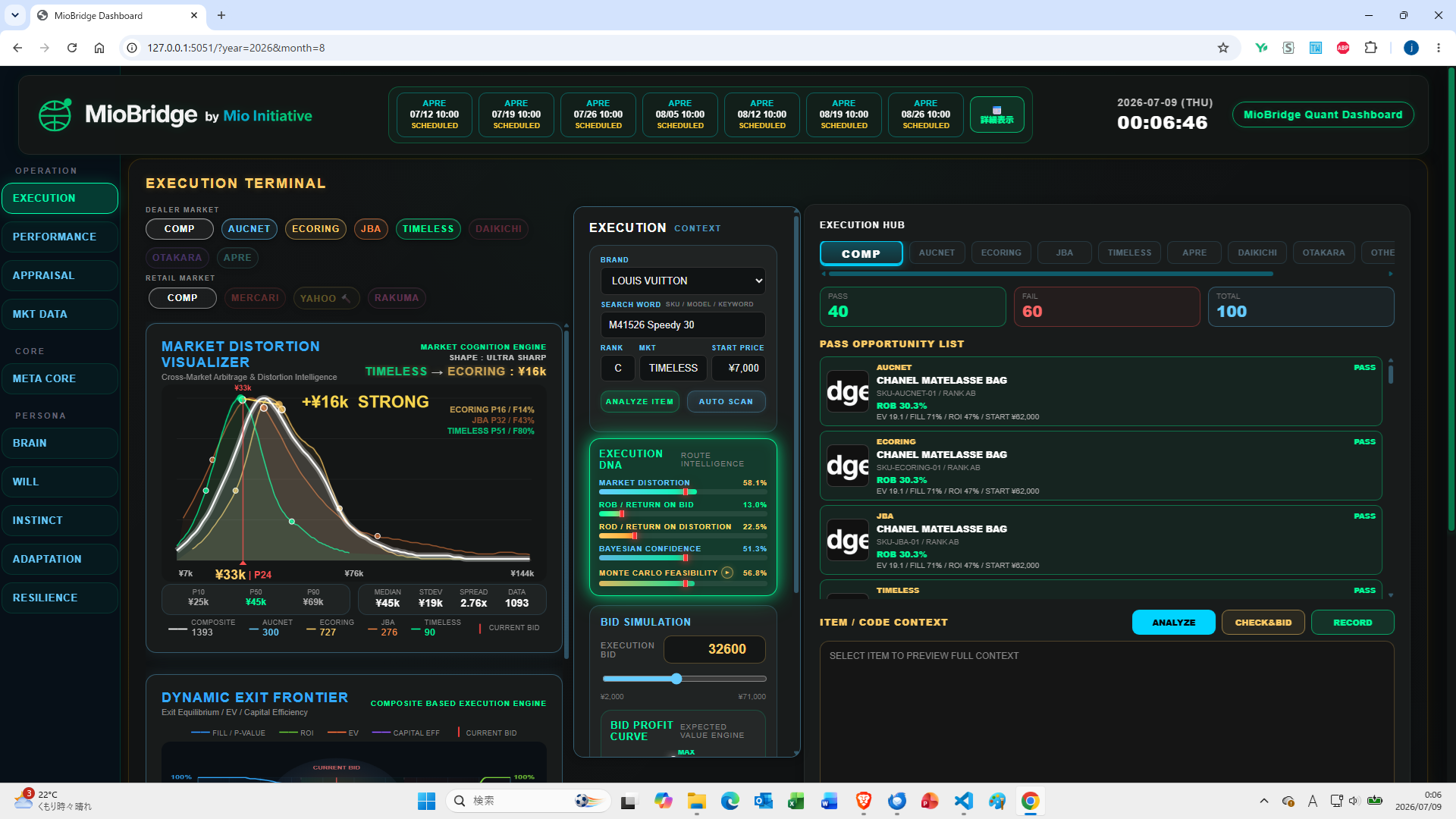Reload the page in Chrome
This screenshot has height=819, width=1456.
pos(72,48)
